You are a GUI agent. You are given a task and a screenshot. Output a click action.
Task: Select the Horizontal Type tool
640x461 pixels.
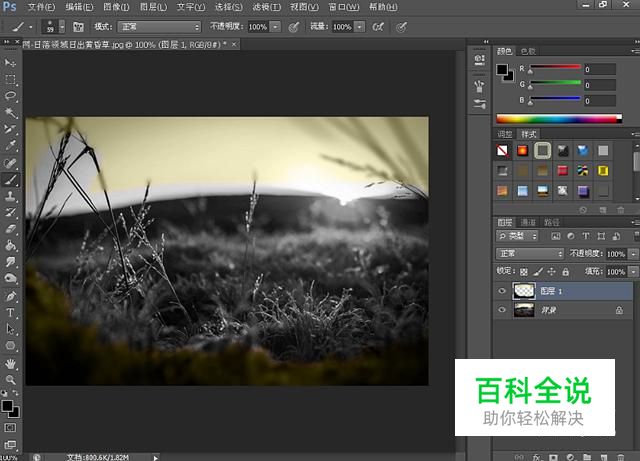point(10,313)
